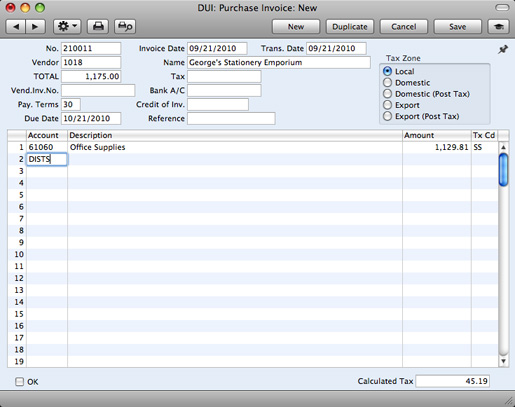The width and height of the screenshot is (515, 407).
Task: Click the window toolbar pill button
Action: [502, 8]
